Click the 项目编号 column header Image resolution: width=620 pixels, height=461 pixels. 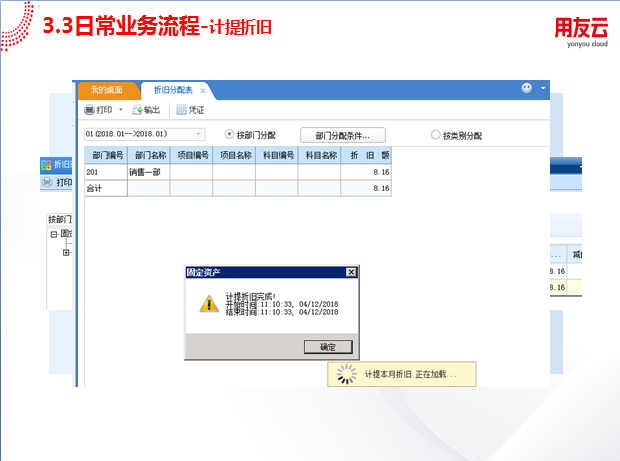coord(191,155)
